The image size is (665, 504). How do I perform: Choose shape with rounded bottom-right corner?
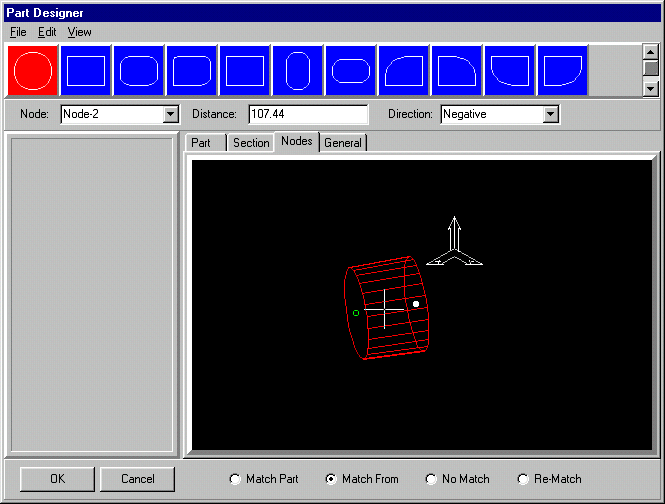(x=563, y=70)
